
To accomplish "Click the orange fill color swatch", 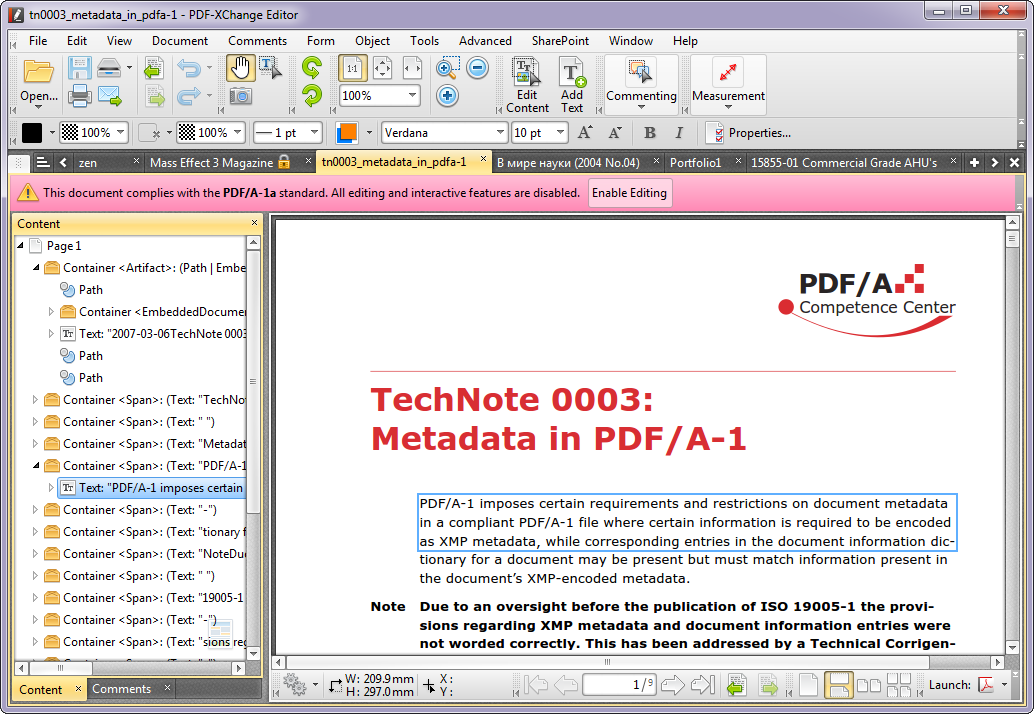I will 347,133.
